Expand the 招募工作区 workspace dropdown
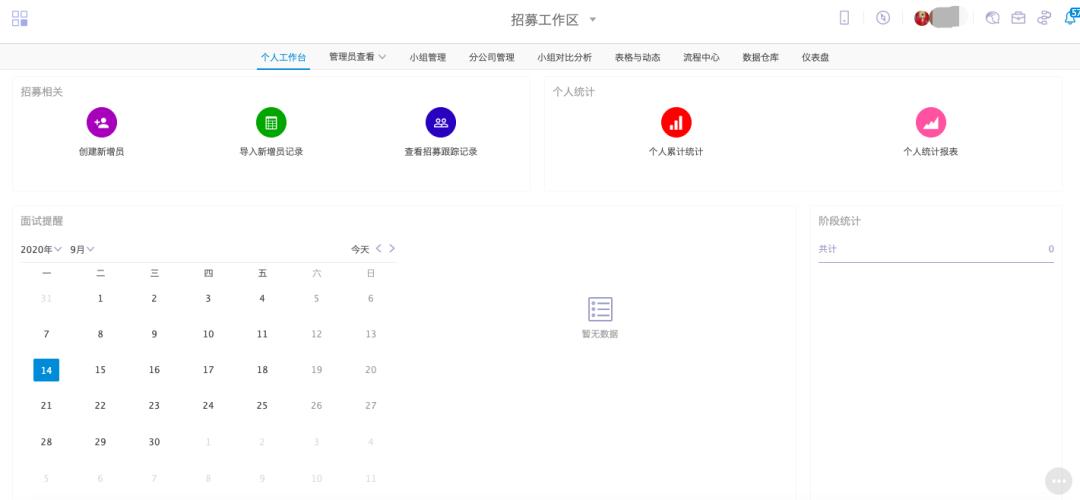Screen dimensions: 1080x500 coord(592,19)
